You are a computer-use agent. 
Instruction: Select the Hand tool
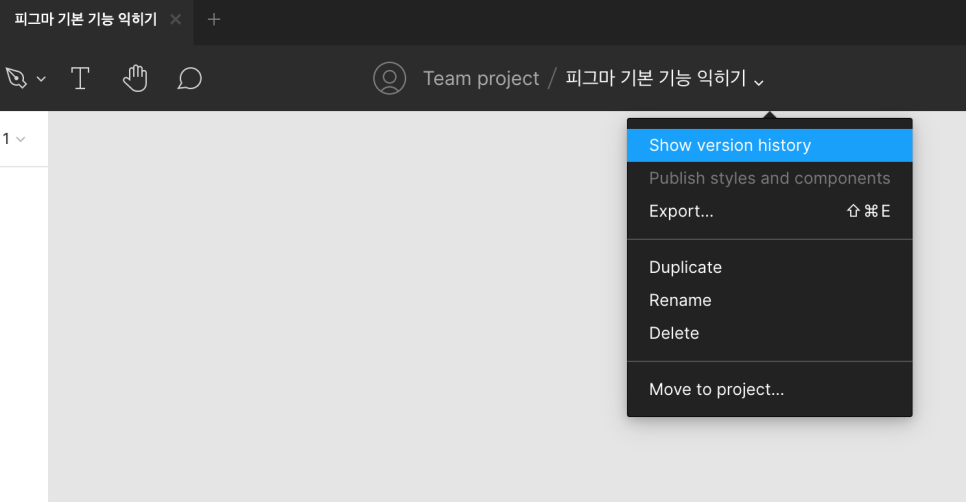(135, 78)
